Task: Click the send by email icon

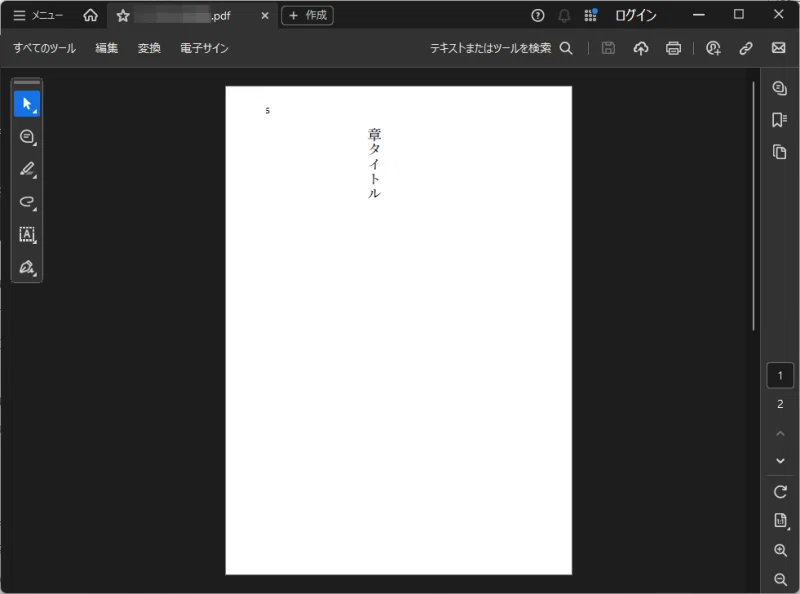Action: click(779, 48)
